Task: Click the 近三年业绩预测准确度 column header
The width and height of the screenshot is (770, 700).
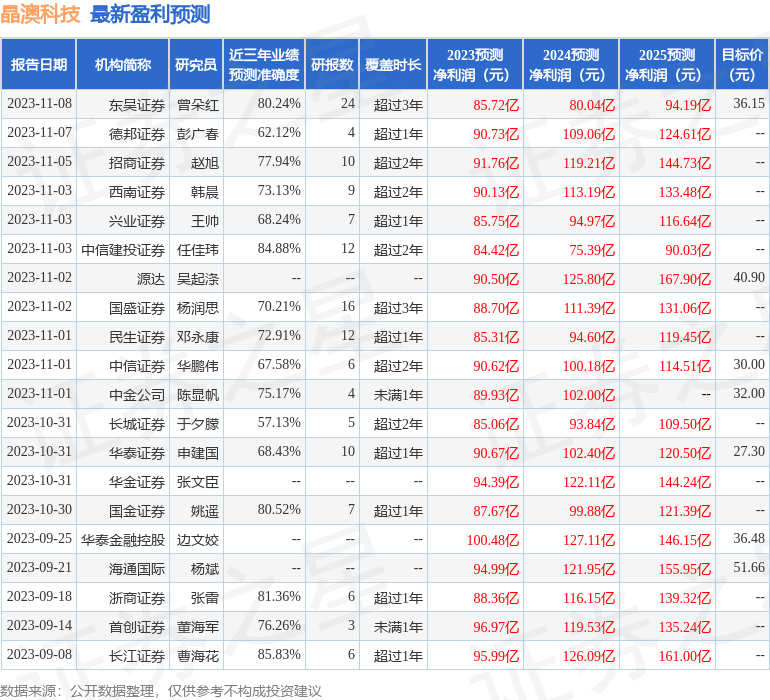Action: tap(264, 64)
